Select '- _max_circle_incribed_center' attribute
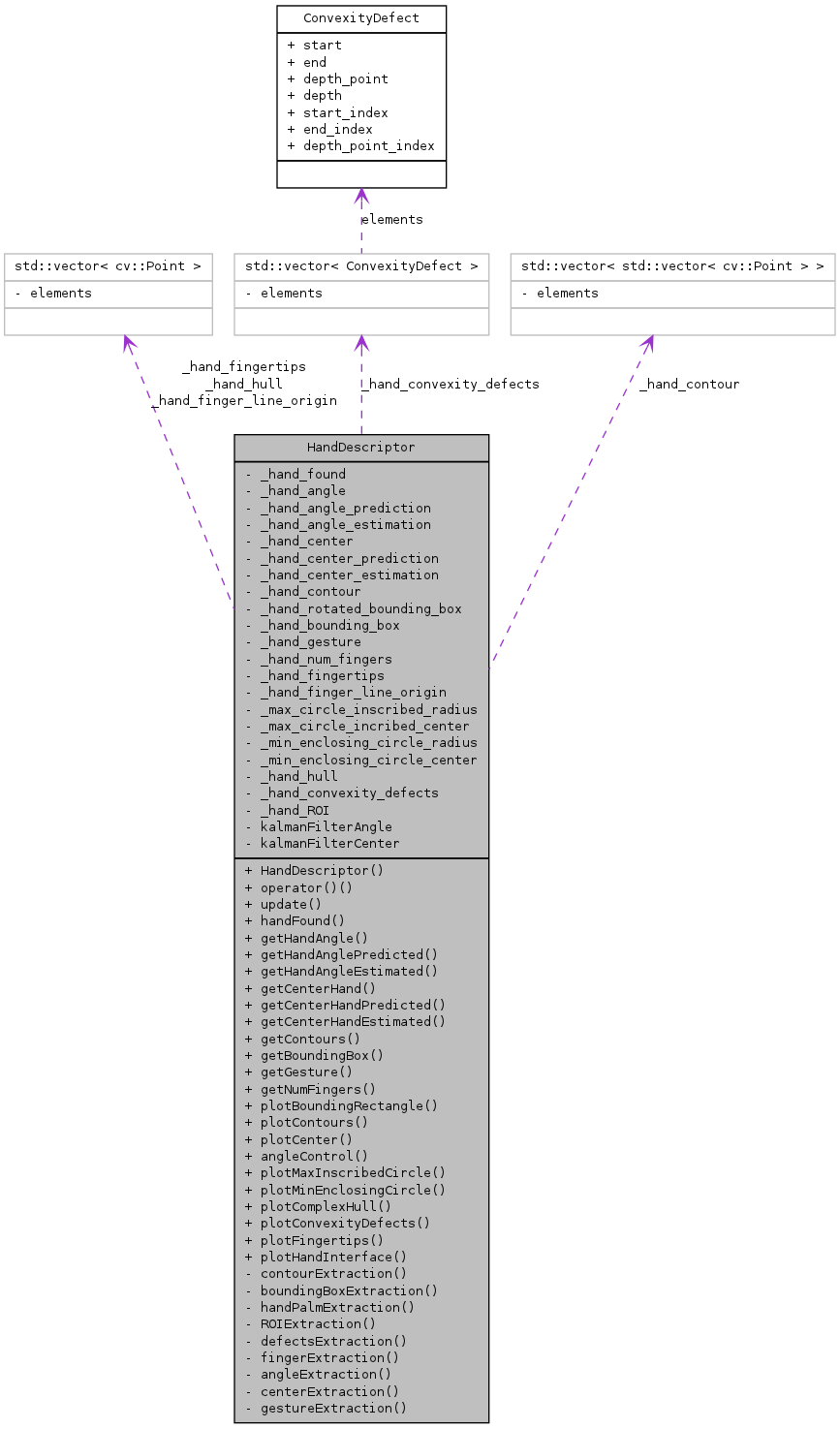Image resolution: width=840 pixels, height=1429 pixels. pyautogui.click(x=358, y=726)
